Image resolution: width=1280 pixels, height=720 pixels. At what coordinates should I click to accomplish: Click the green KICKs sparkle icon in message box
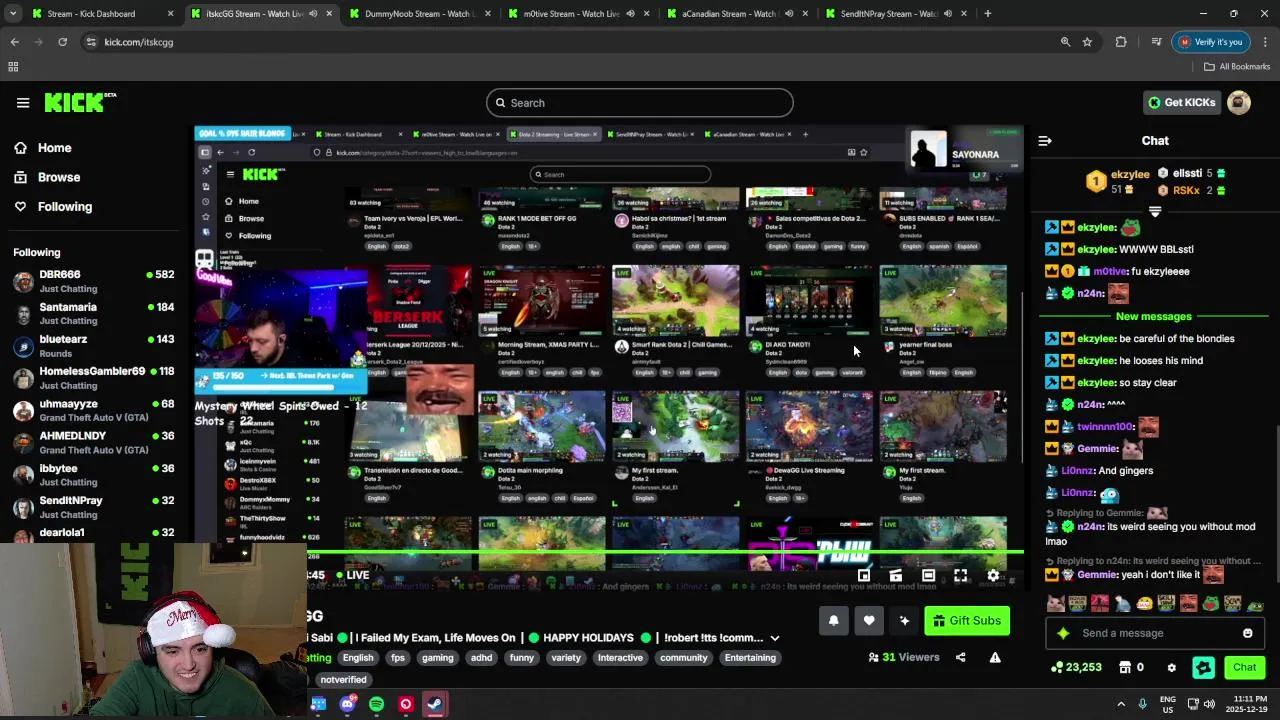click(x=1063, y=633)
